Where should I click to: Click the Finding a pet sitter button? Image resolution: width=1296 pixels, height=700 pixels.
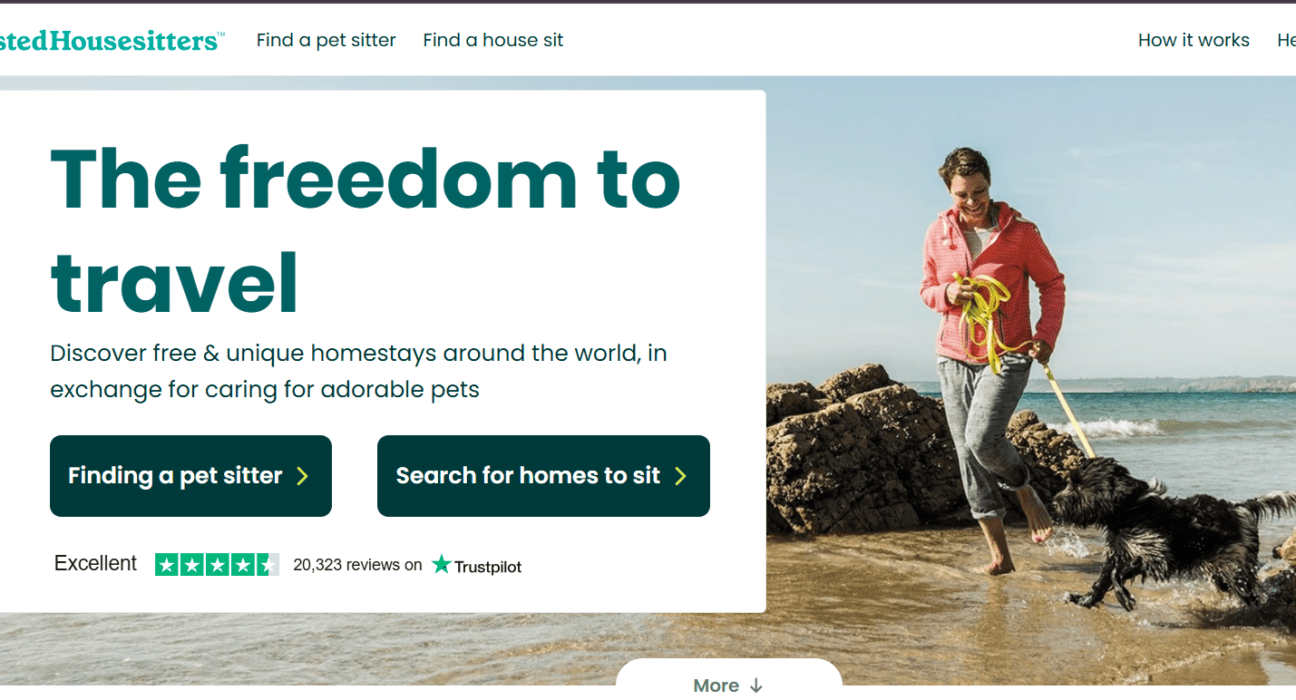pyautogui.click(x=191, y=476)
